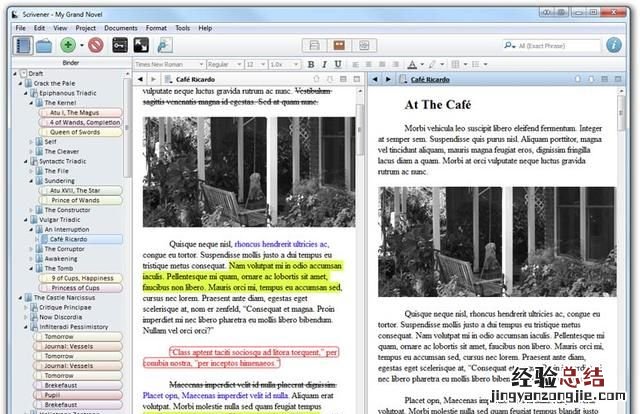Screen dimensions: 640x414
Task: Open the Format menu
Action: click(155, 28)
